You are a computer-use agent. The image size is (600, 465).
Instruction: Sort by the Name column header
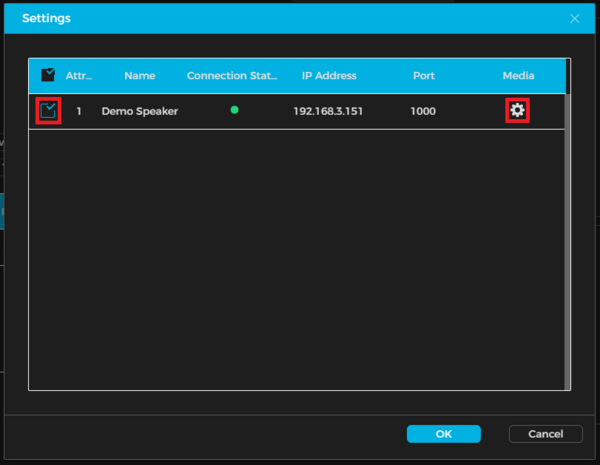pos(139,75)
